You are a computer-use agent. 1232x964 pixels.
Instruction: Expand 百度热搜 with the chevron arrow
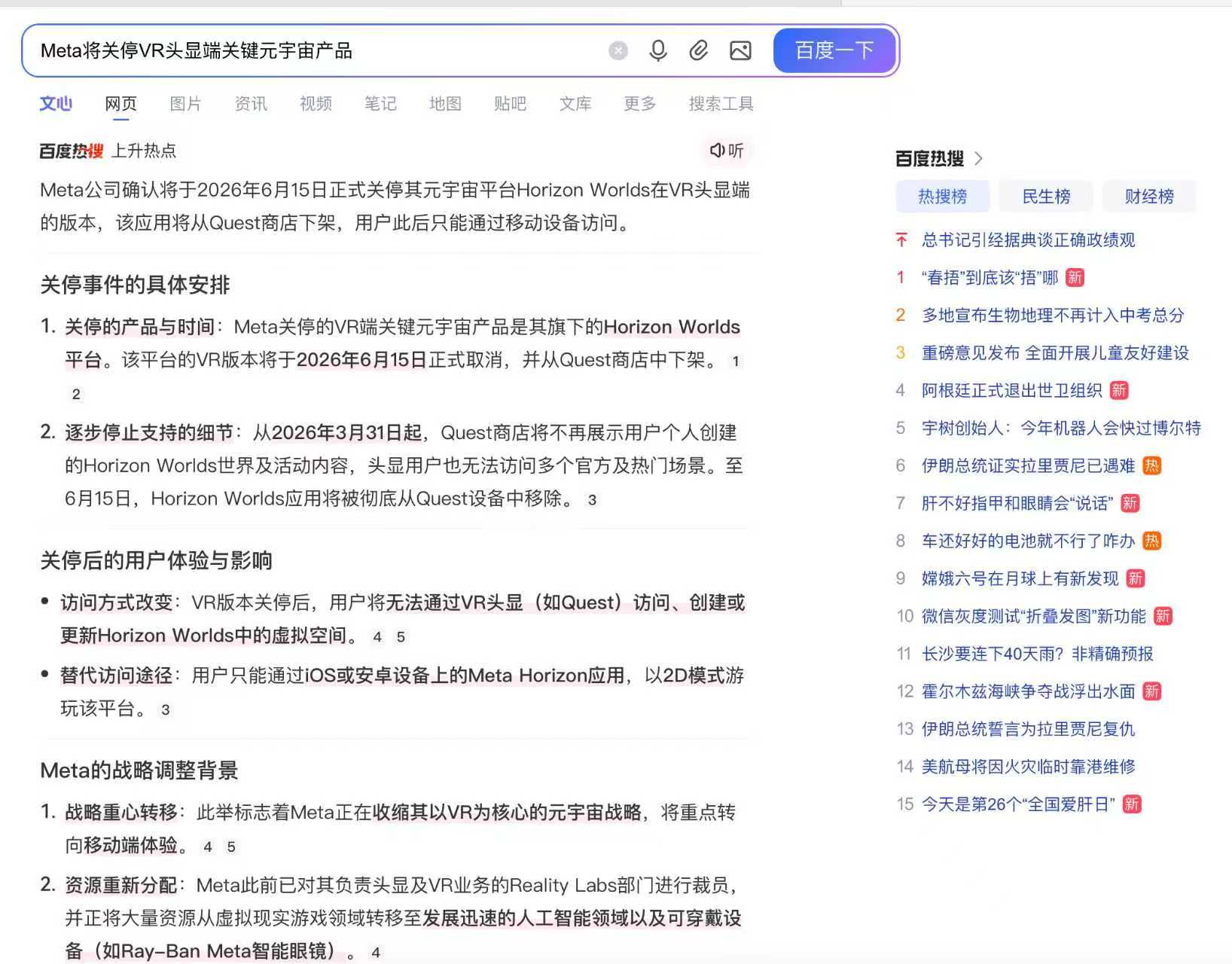[x=978, y=159]
